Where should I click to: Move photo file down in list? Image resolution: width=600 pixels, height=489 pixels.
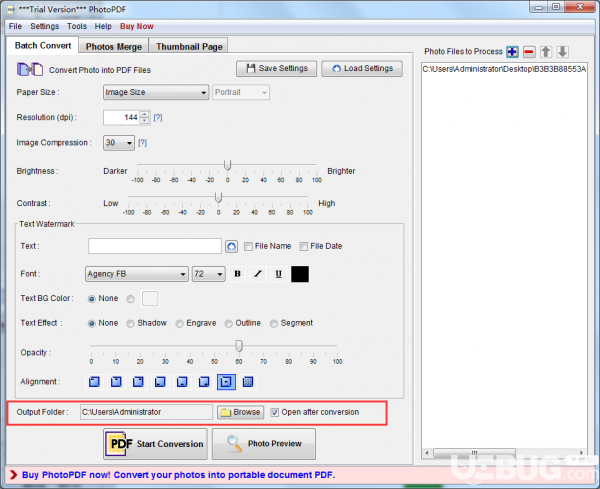point(562,52)
